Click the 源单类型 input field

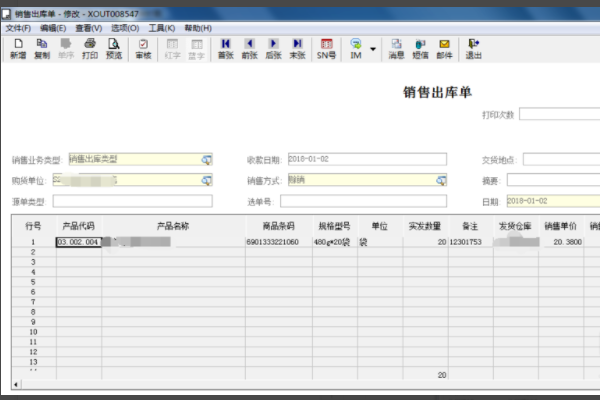(132, 201)
